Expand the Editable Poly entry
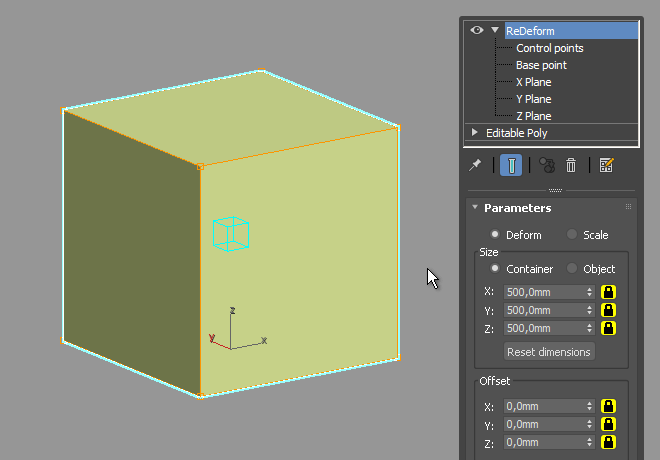This screenshot has height=460, width=660. (475, 132)
